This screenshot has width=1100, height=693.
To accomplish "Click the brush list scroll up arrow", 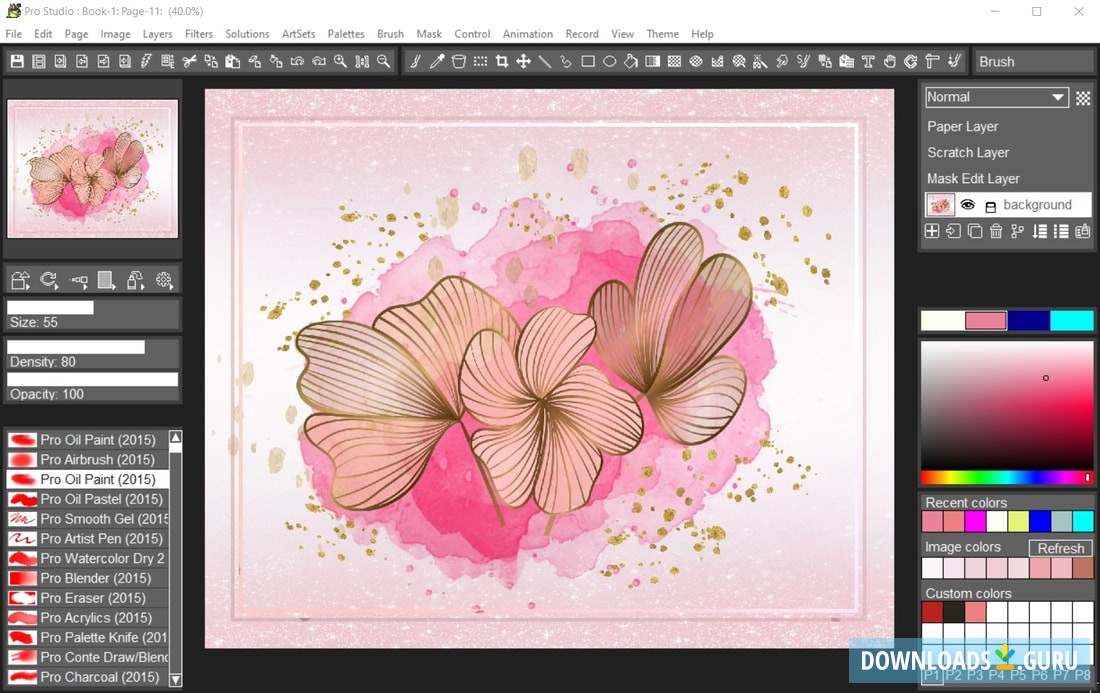I will 175,437.
